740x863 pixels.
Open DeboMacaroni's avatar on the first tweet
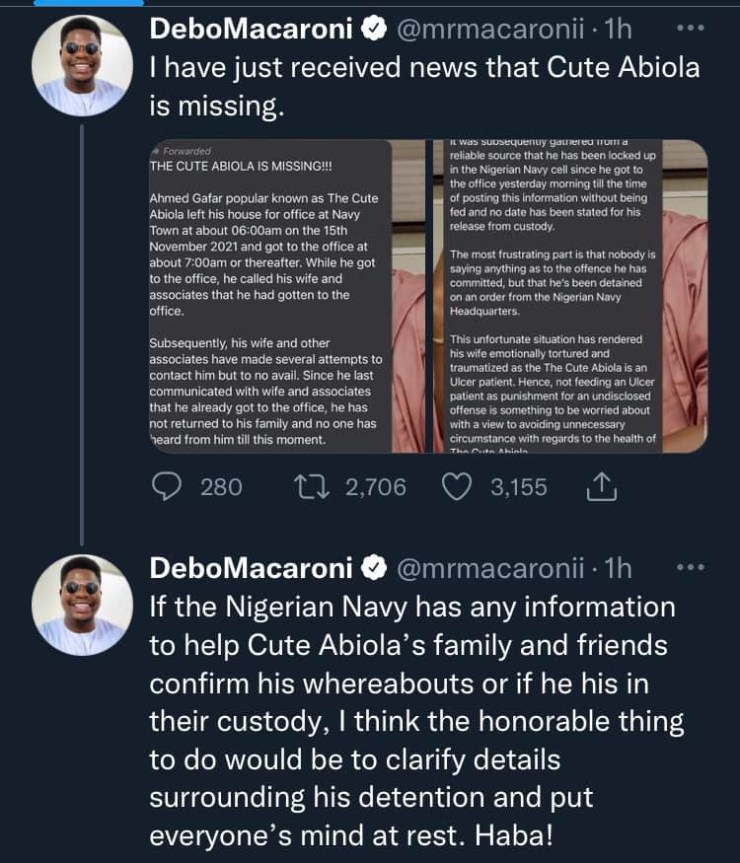click(x=82, y=65)
